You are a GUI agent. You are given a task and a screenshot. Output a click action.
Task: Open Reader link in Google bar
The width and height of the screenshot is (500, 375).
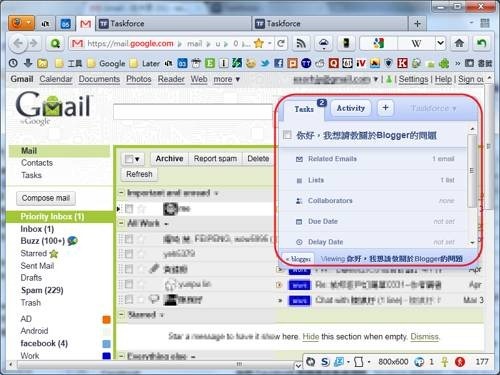click(x=171, y=79)
